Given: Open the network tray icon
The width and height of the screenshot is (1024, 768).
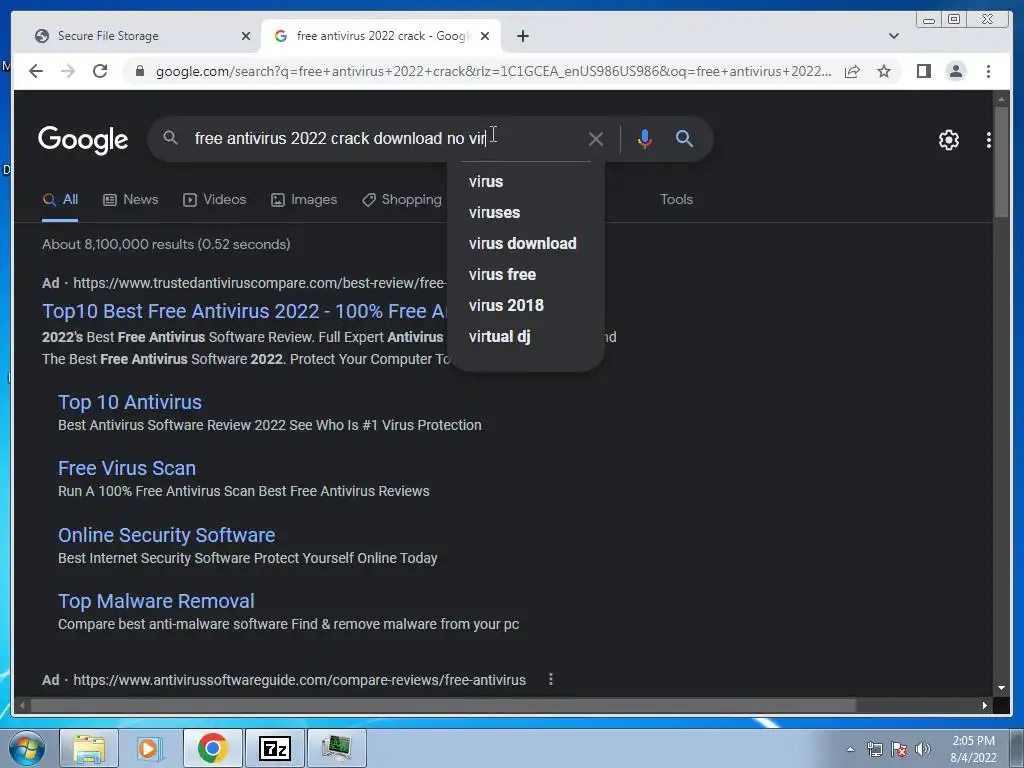Looking at the screenshot, I should pos(874,749).
